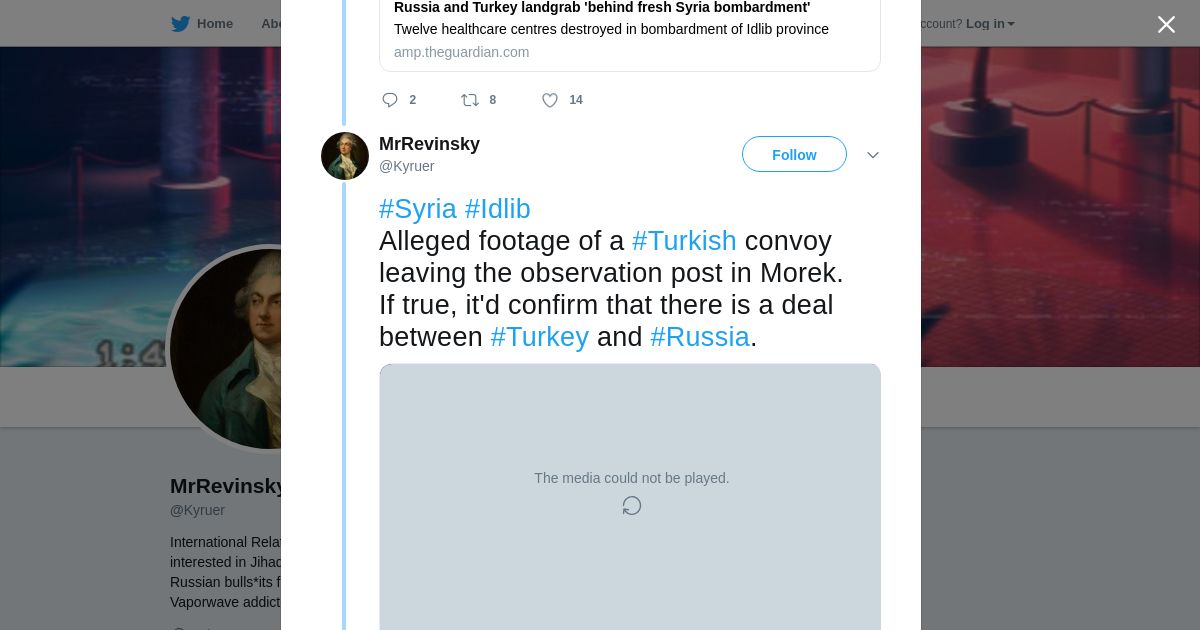Expand tweet options chevron menu

click(x=872, y=155)
